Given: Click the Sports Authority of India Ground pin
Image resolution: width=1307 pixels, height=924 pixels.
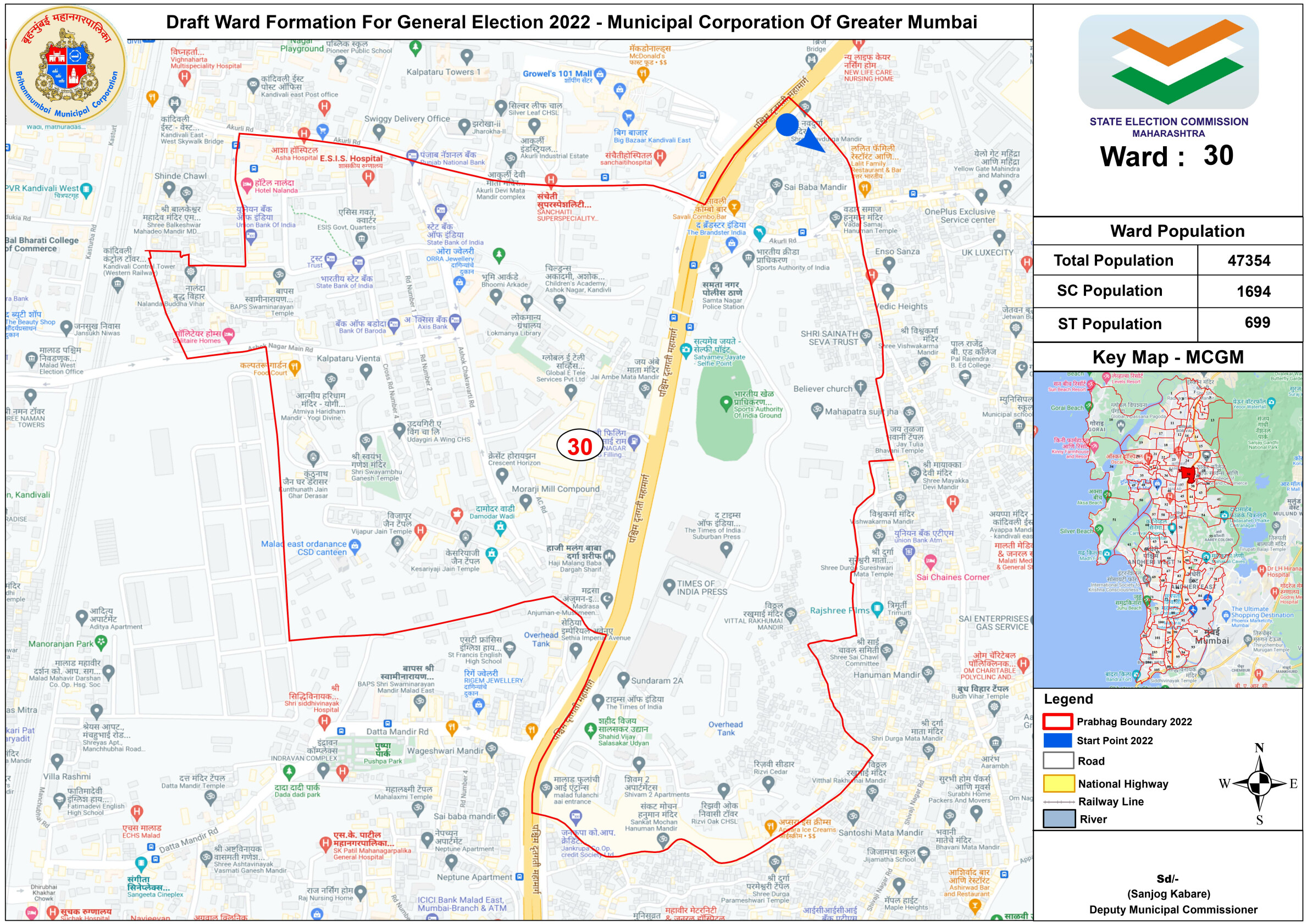Looking at the screenshot, I should click(x=726, y=402).
